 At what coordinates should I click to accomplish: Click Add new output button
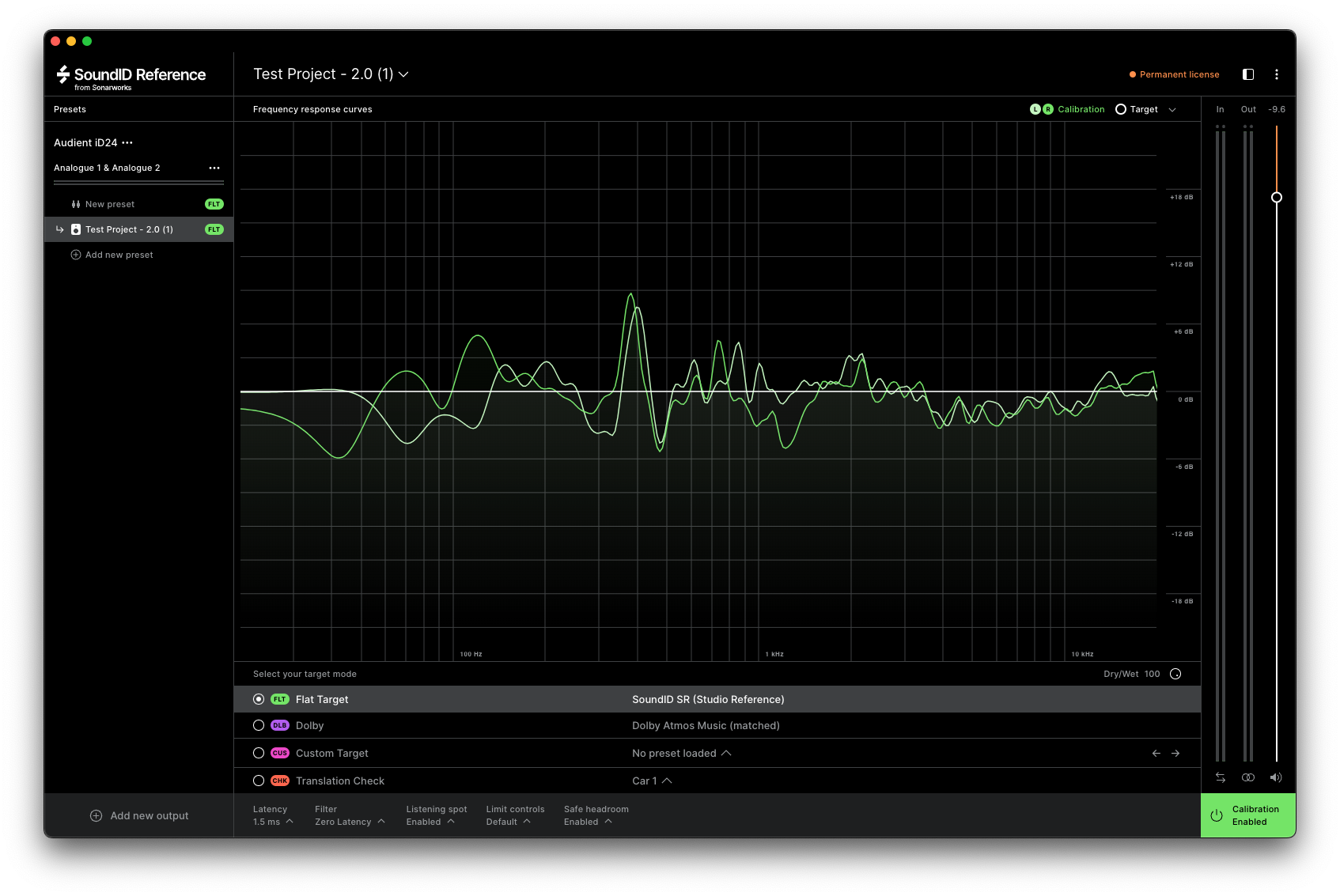[x=139, y=815]
